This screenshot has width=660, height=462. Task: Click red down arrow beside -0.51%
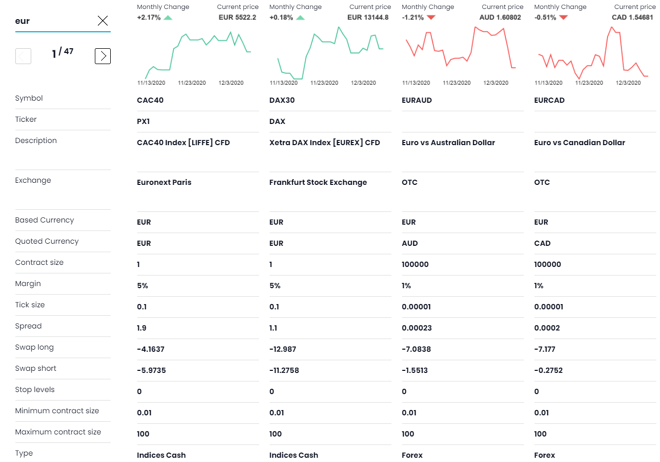tap(564, 18)
